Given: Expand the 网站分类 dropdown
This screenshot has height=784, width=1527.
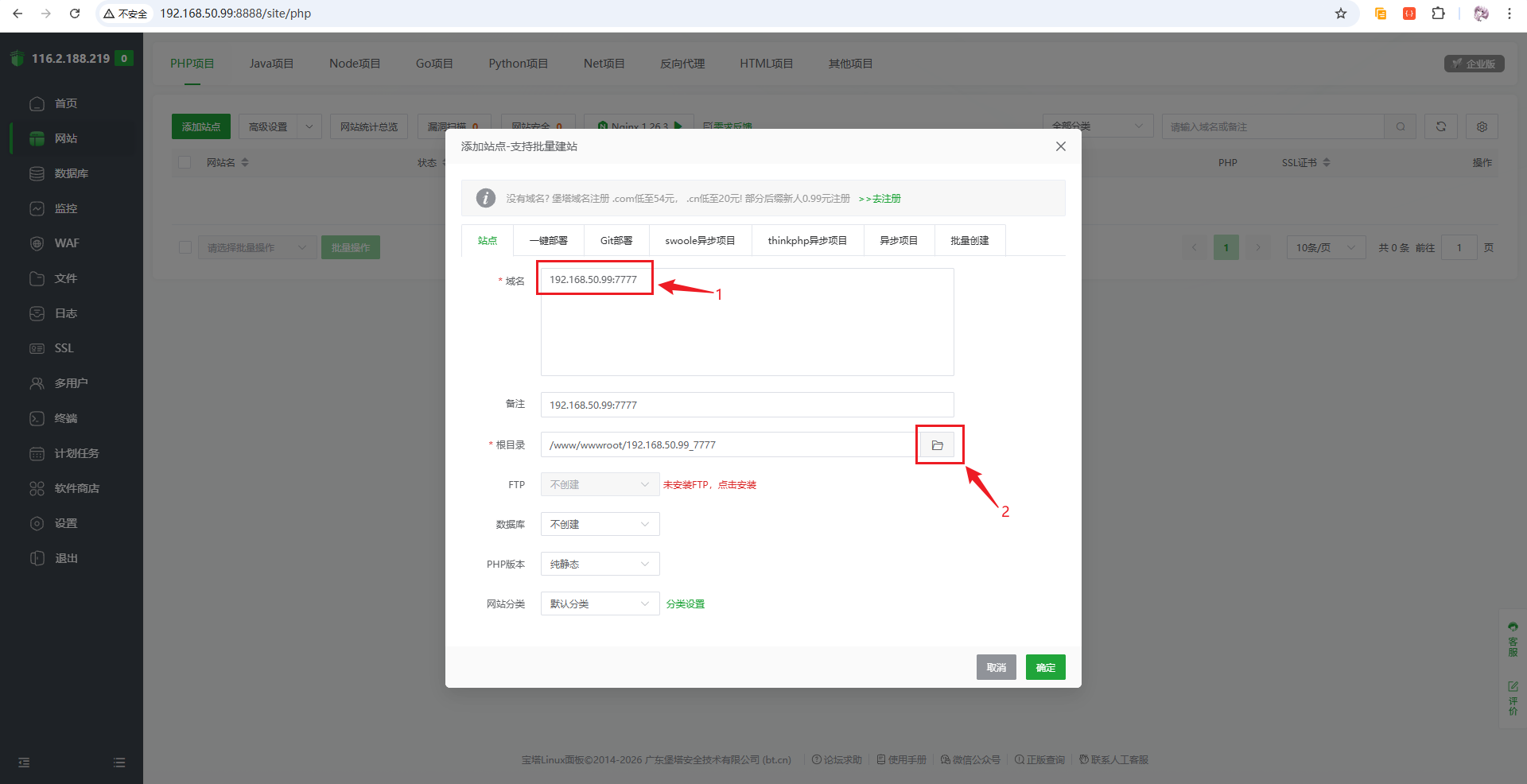Looking at the screenshot, I should pos(600,604).
